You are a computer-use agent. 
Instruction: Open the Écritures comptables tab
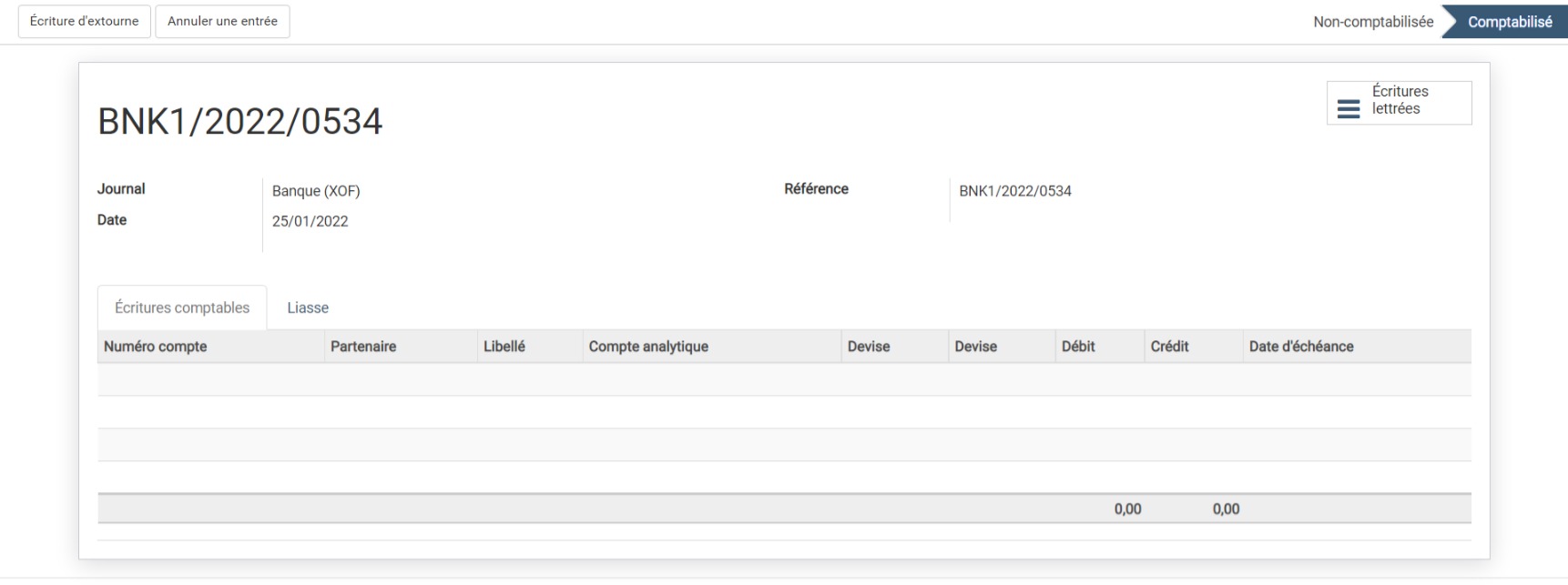182,308
